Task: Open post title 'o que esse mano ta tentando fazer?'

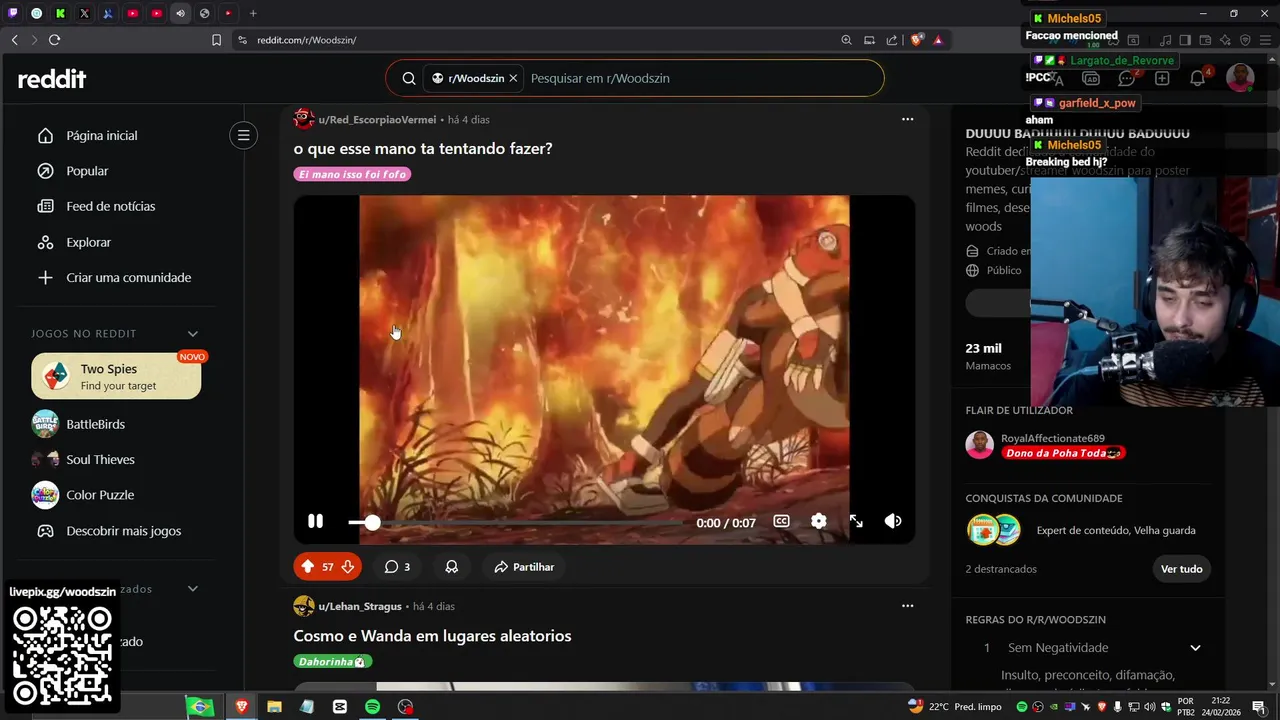Action: point(423,149)
